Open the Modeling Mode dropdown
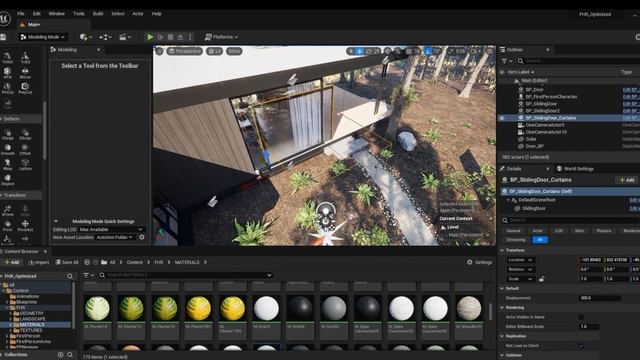The width and height of the screenshot is (640, 360). pos(42,37)
